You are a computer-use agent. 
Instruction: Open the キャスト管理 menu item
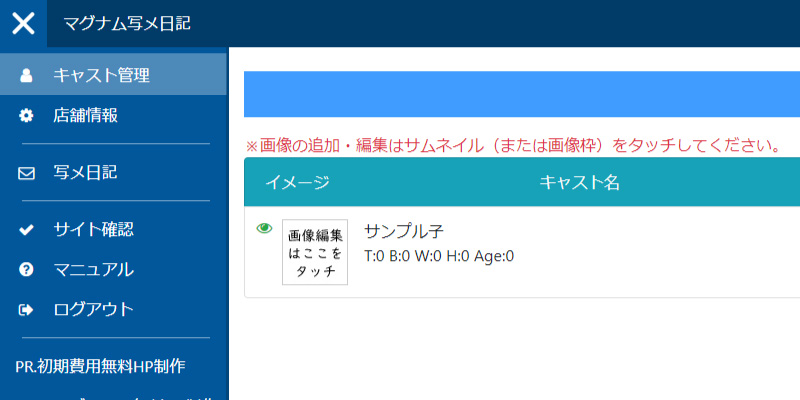101,75
